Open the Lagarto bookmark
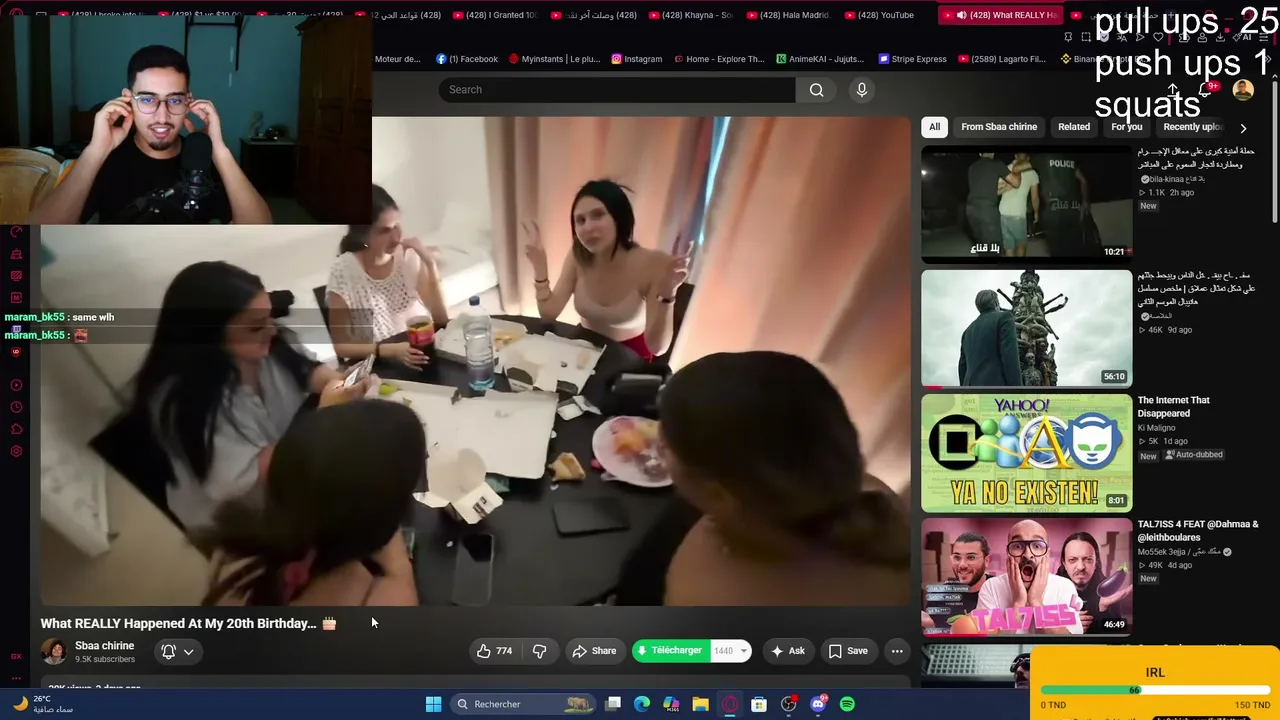 [x=1002, y=59]
